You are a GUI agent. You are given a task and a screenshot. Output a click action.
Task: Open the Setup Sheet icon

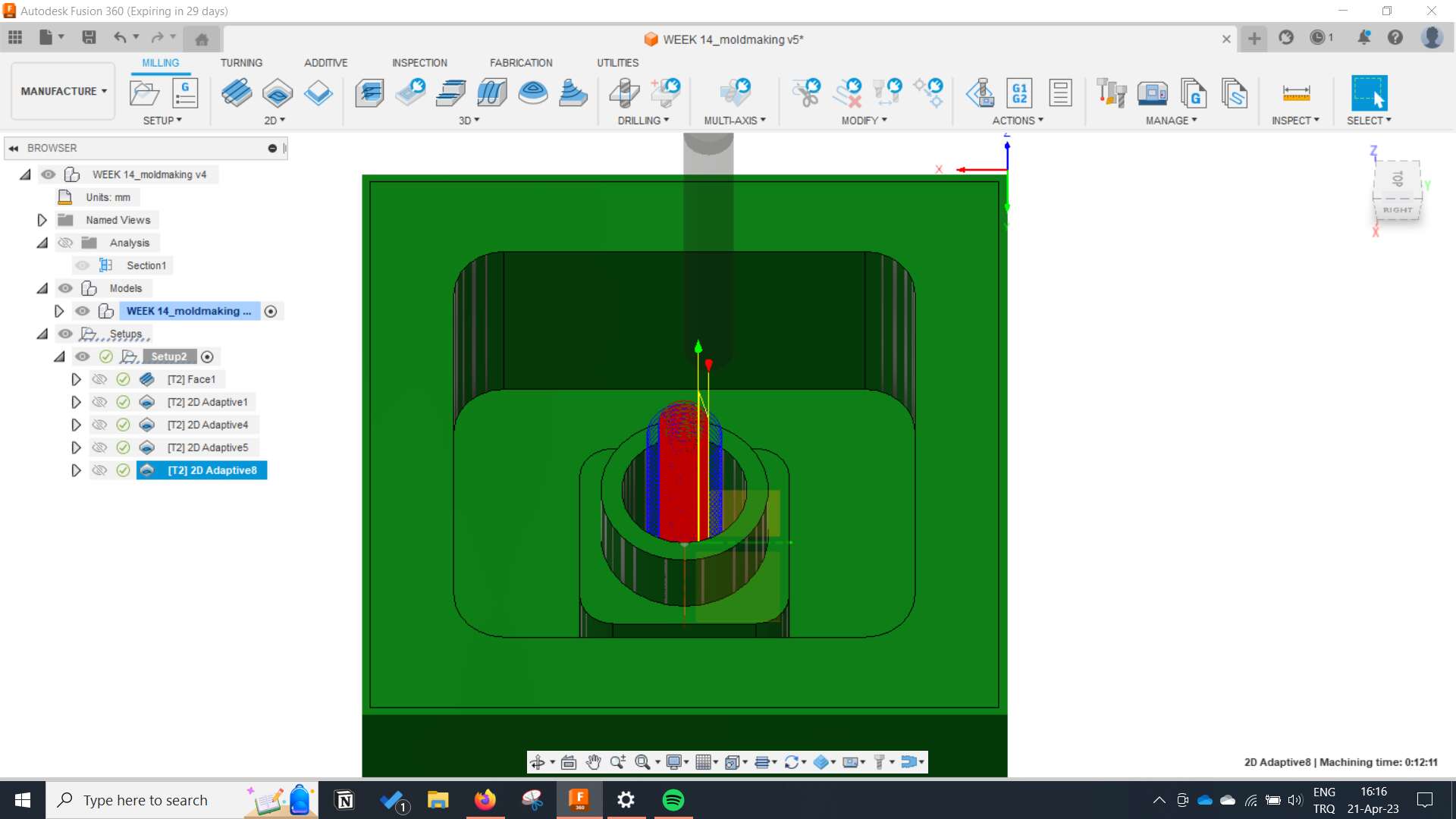(x=1060, y=93)
